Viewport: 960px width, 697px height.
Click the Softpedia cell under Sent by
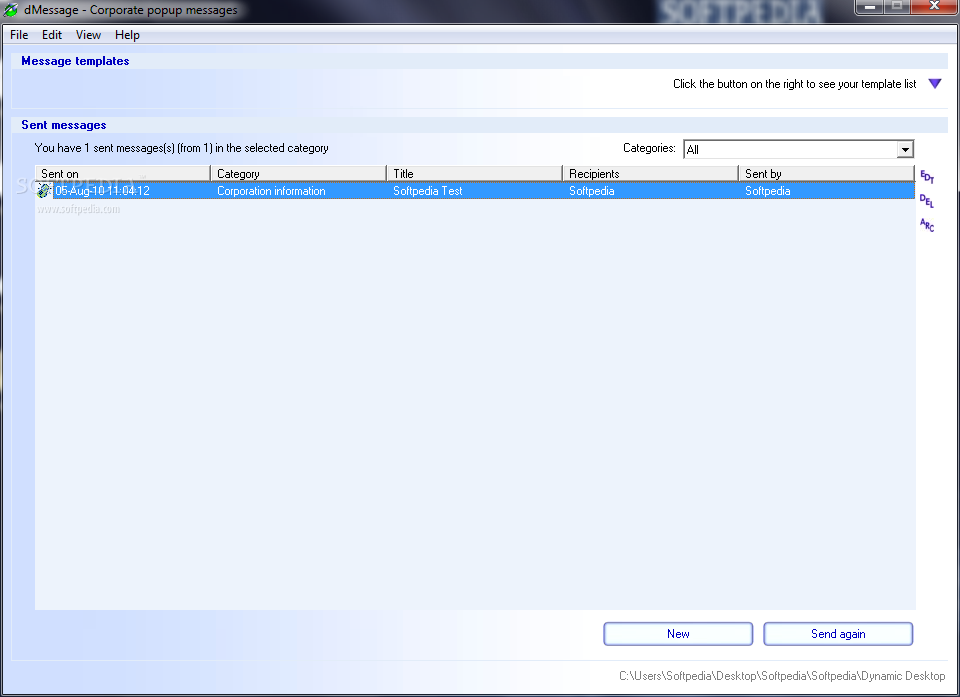(768, 190)
